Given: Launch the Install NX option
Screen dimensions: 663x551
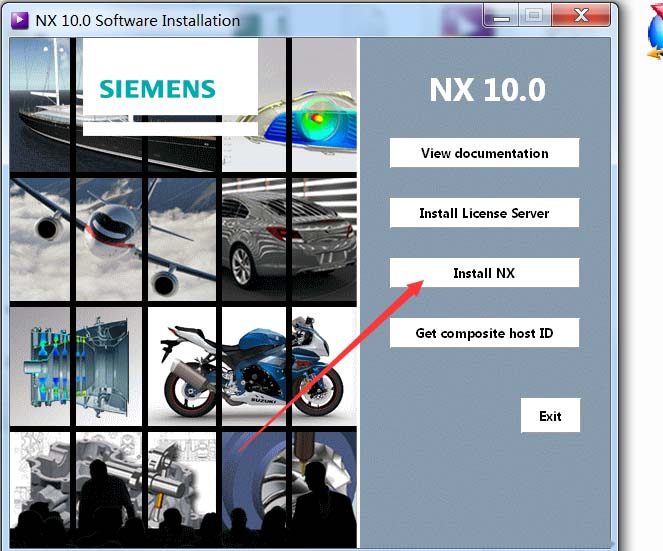Looking at the screenshot, I should coord(484,273).
